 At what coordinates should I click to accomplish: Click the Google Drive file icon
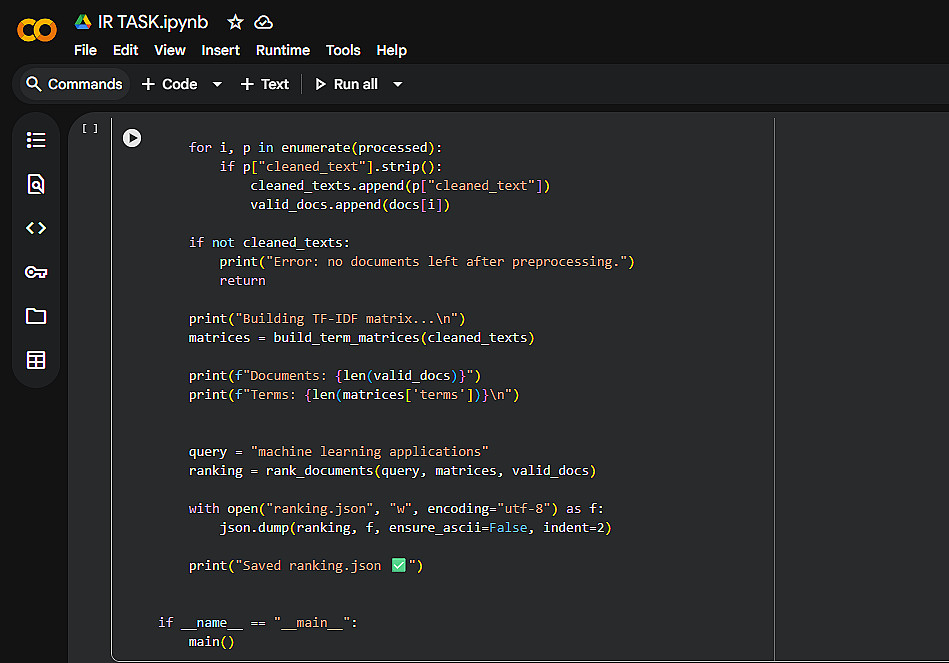(x=83, y=22)
